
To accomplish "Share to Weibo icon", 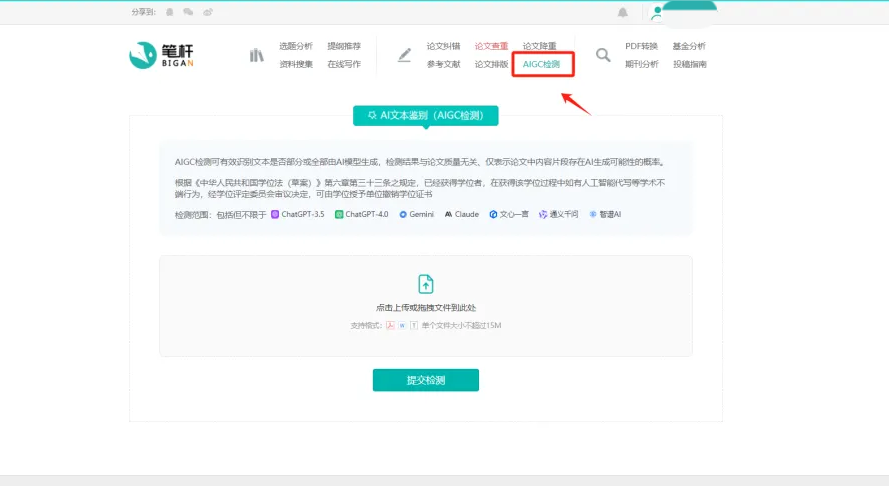I will (x=207, y=12).
